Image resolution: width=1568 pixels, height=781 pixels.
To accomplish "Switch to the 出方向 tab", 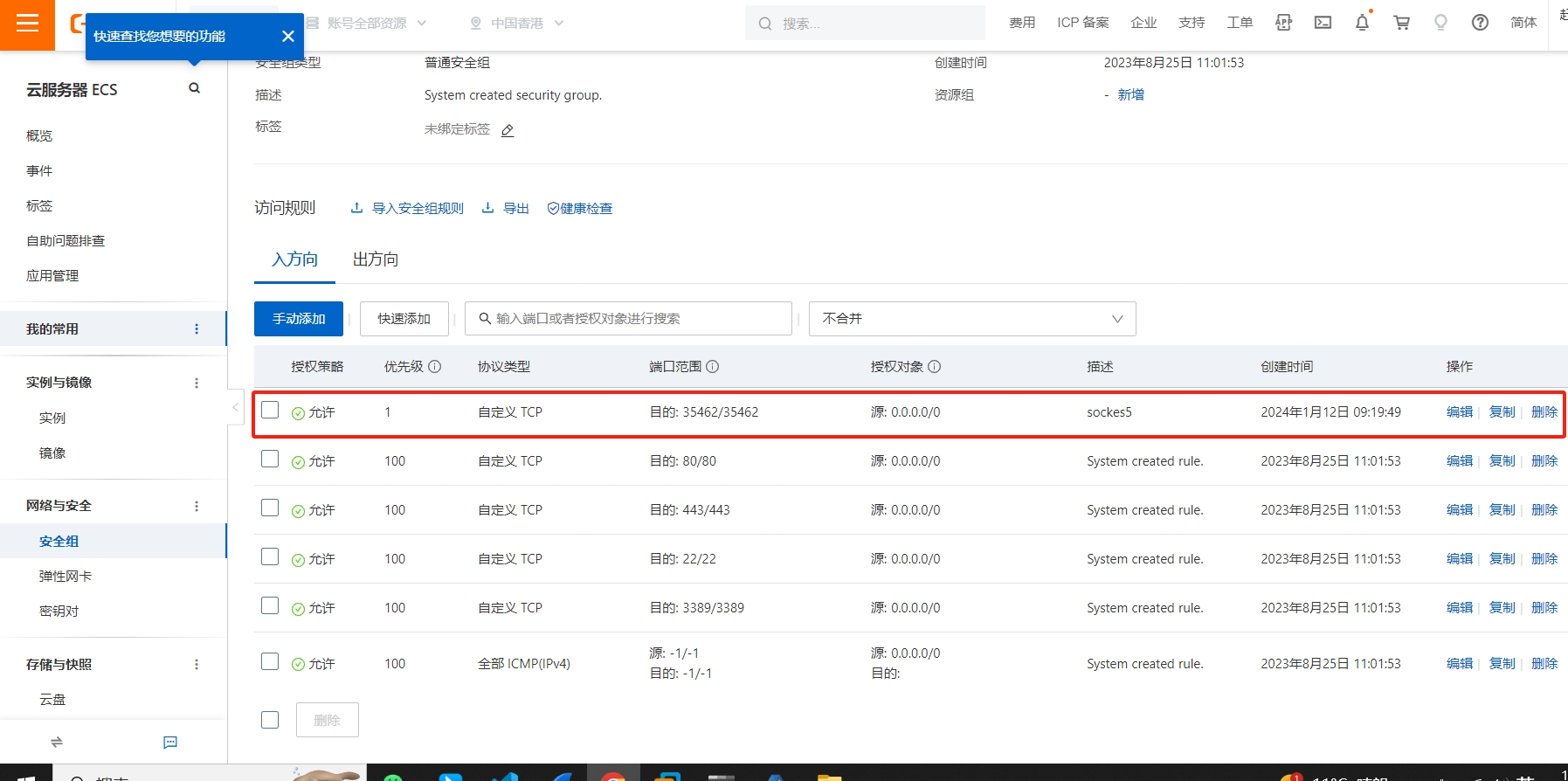I will (x=375, y=259).
